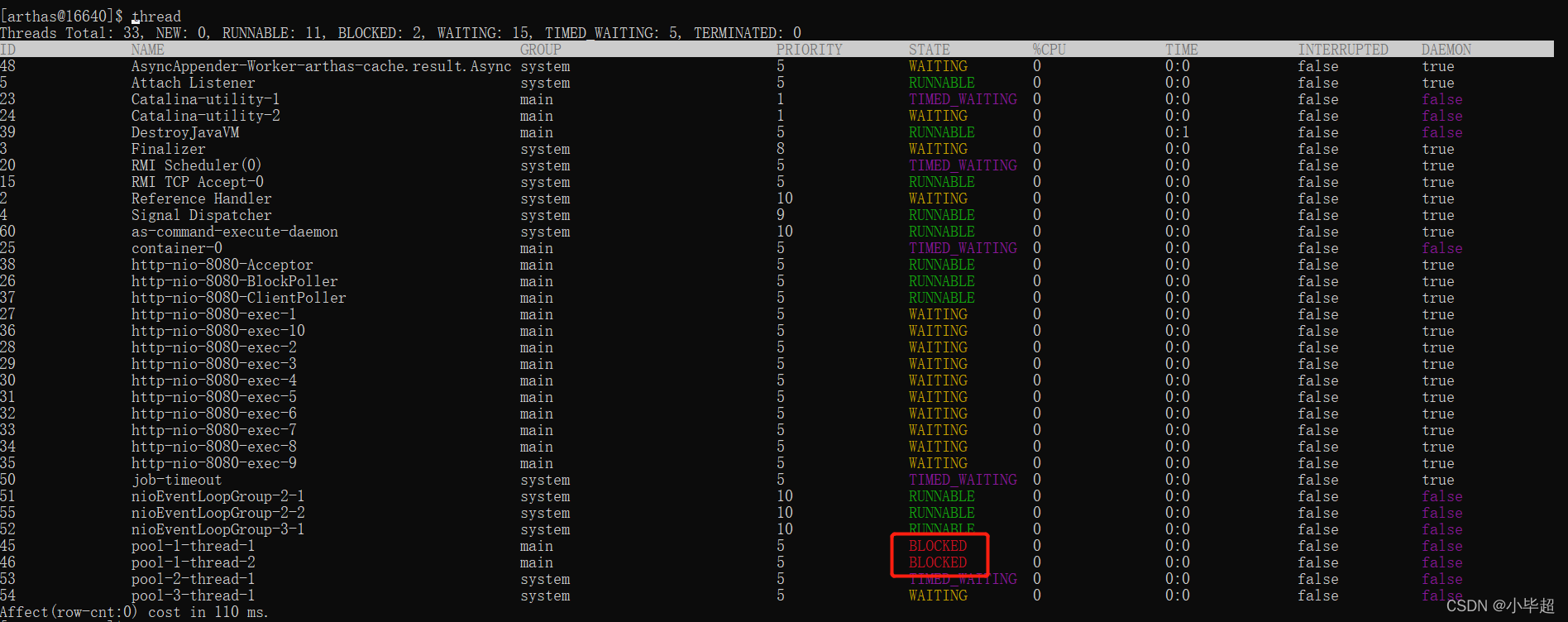
Task: Click thread name http-nio-8080-exec-10
Action: point(218,331)
